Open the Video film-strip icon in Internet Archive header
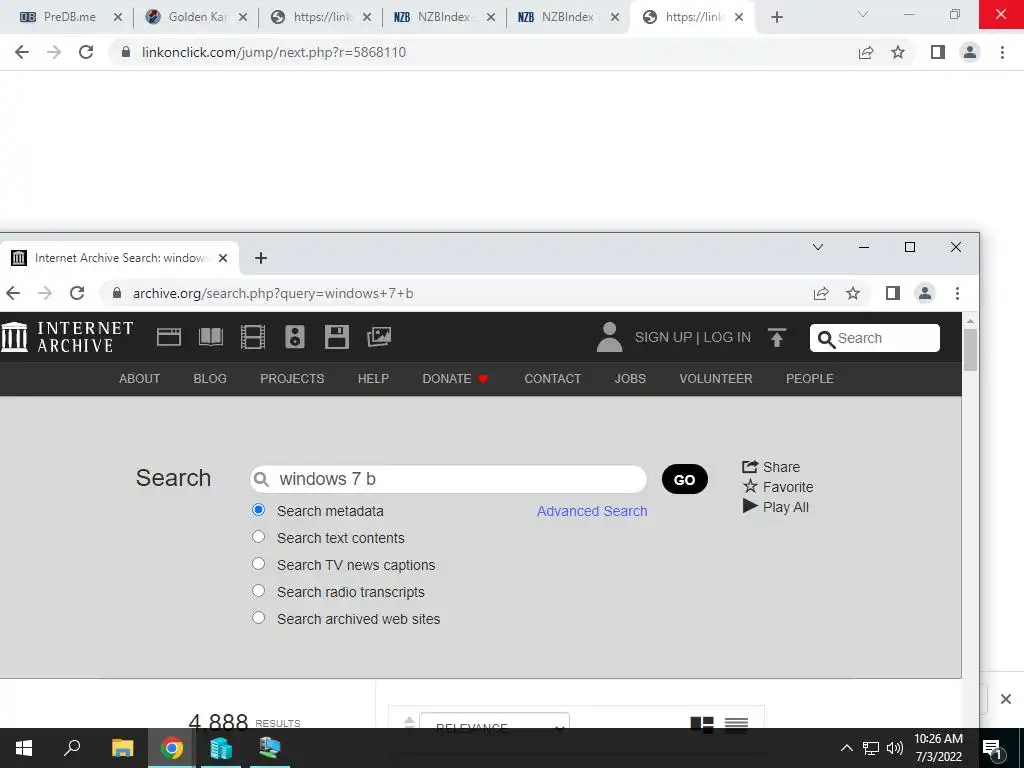 coord(253,337)
